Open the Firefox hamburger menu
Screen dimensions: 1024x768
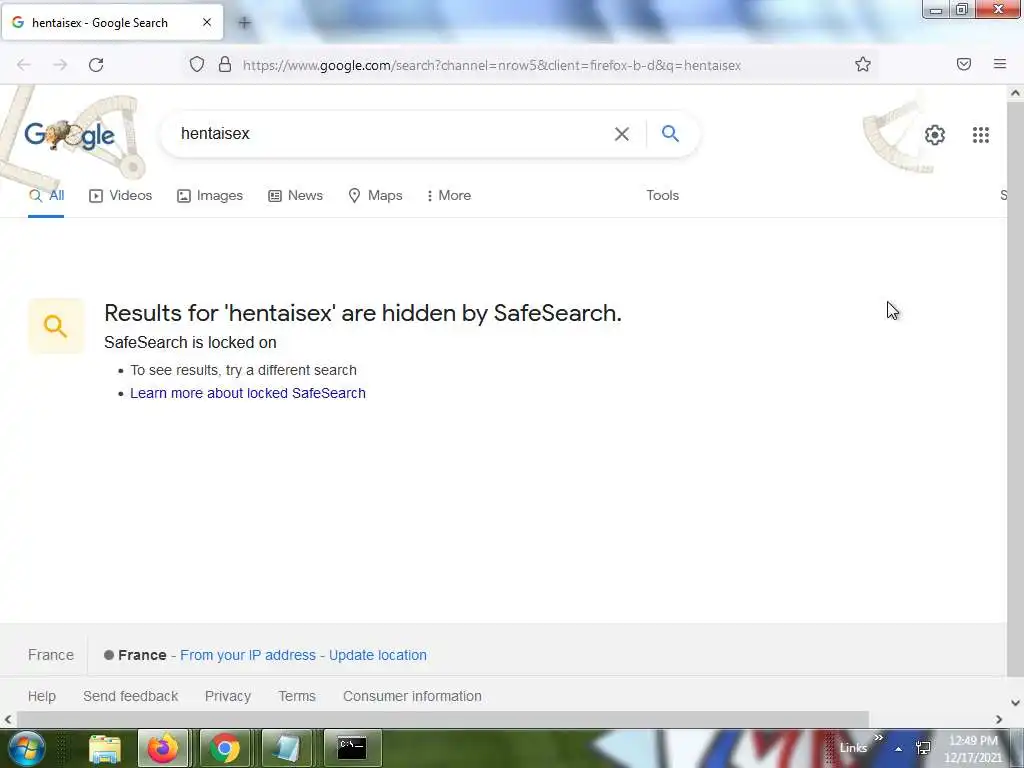pyautogui.click(x=1000, y=64)
